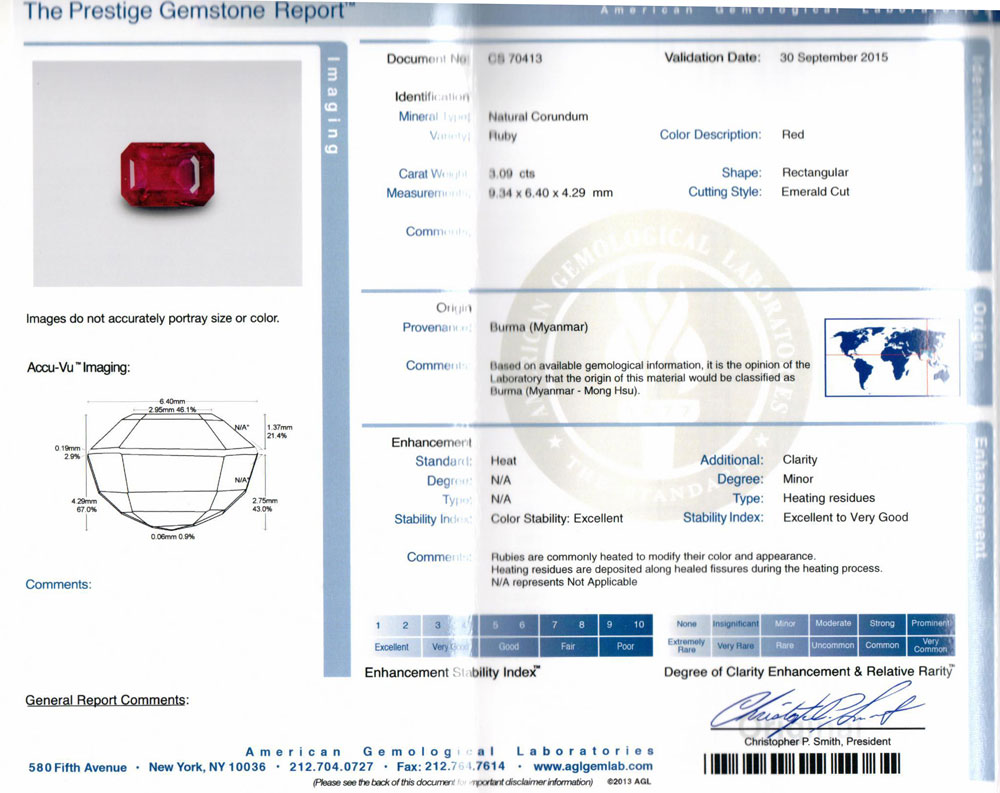Screen dimensions: 1000x793
Task: Click the General Report Comments heading
Action: click(106, 700)
